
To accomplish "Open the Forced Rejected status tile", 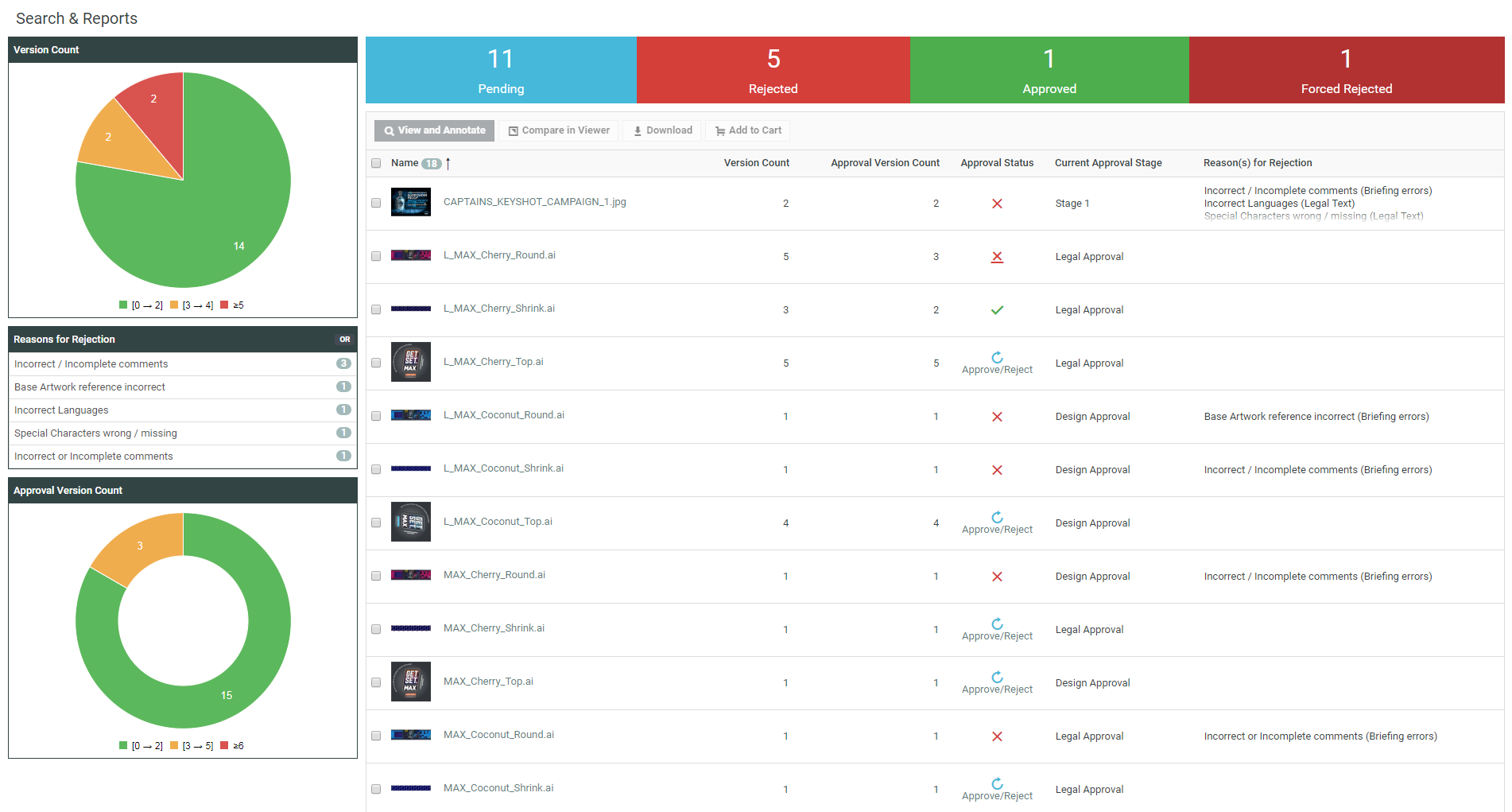I will point(1346,70).
